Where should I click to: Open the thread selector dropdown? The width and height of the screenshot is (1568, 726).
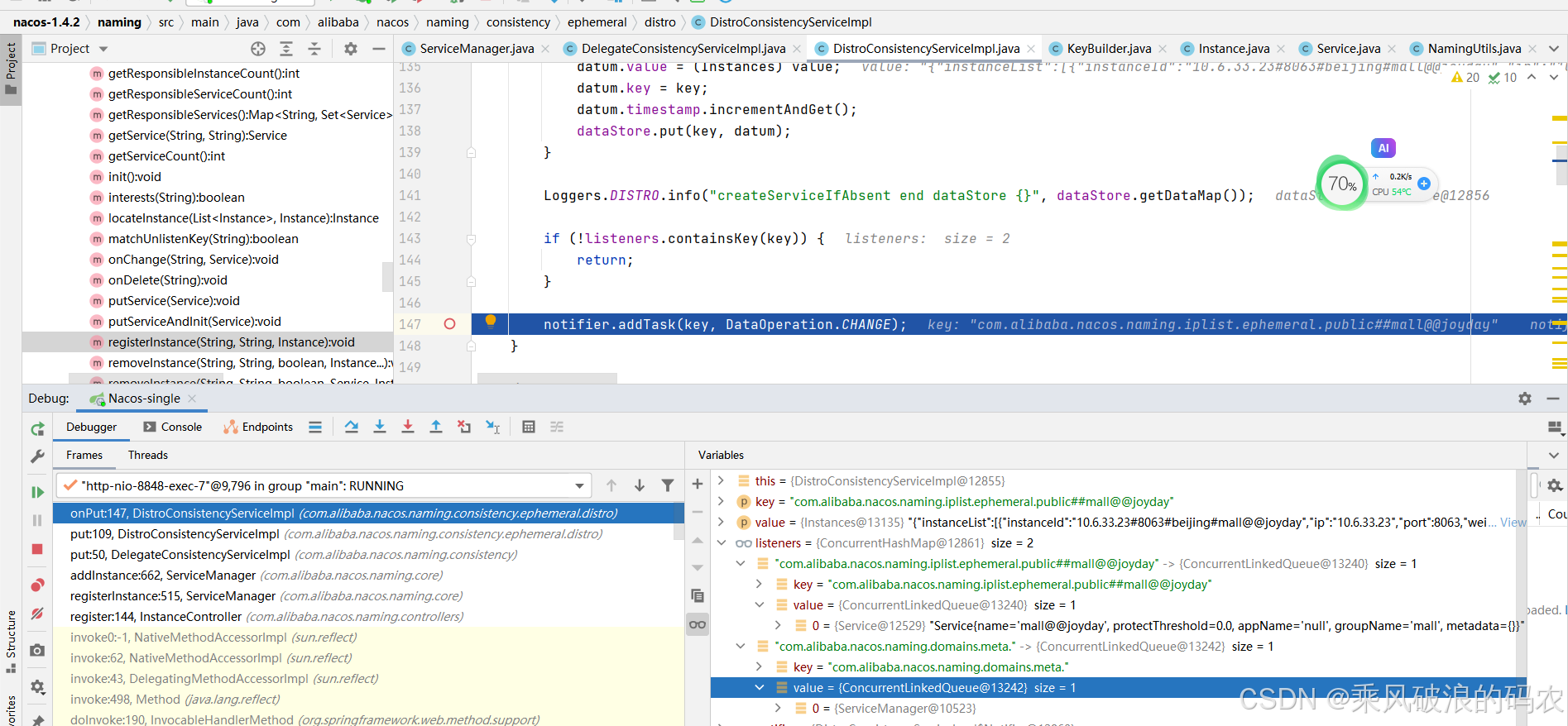[x=579, y=486]
